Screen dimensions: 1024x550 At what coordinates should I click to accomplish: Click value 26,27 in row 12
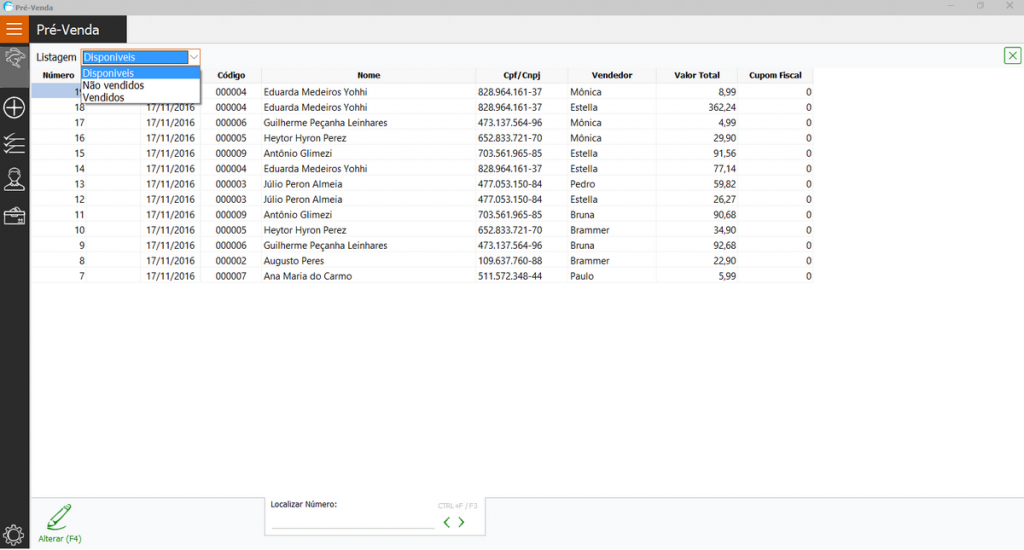coord(724,199)
